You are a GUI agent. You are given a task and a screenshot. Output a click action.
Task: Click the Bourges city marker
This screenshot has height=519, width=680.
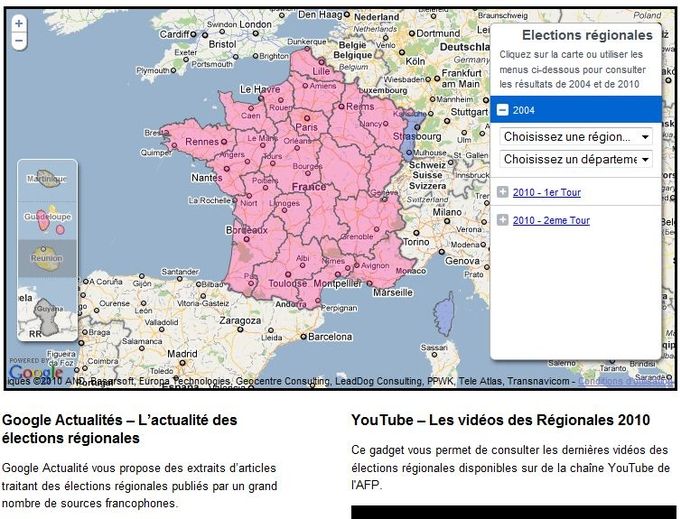click(308, 173)
